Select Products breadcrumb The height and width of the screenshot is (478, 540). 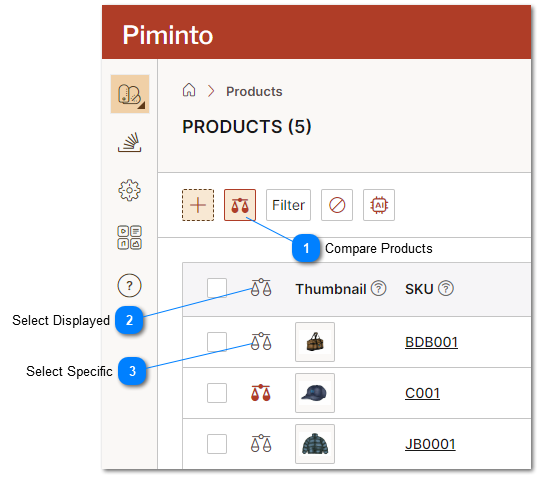tap(254, 92)
